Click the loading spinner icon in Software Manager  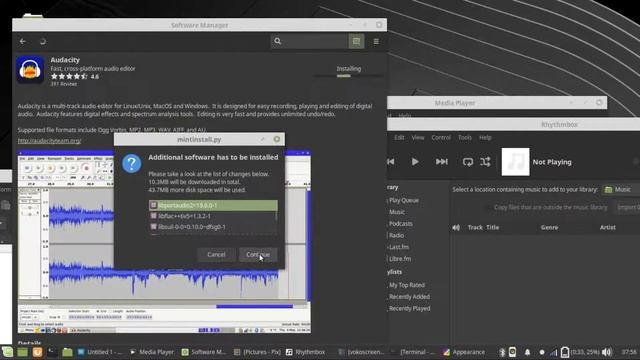pos(42,41)
